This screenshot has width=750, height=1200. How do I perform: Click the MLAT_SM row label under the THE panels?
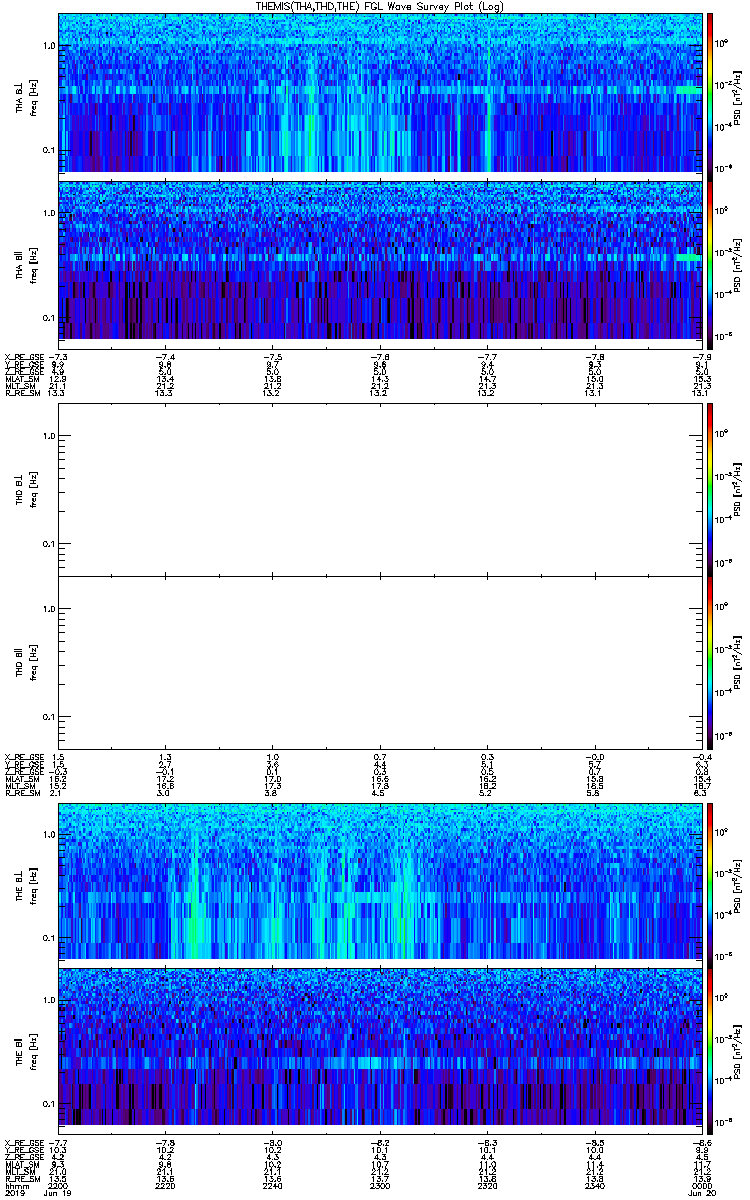click(21, 1164)
